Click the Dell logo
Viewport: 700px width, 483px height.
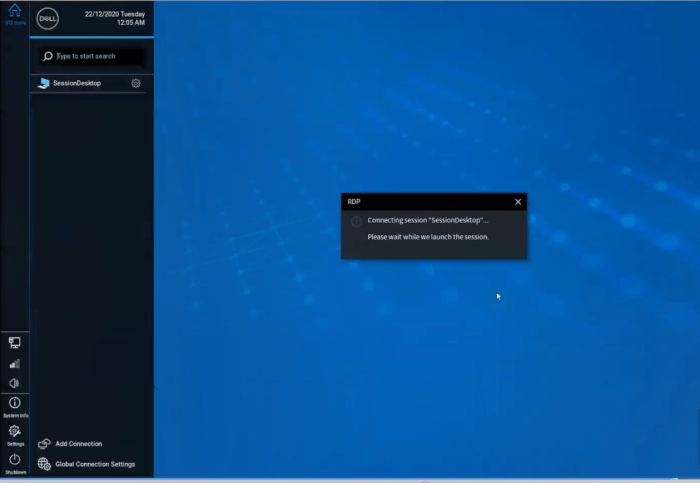[x=46, y=17]
